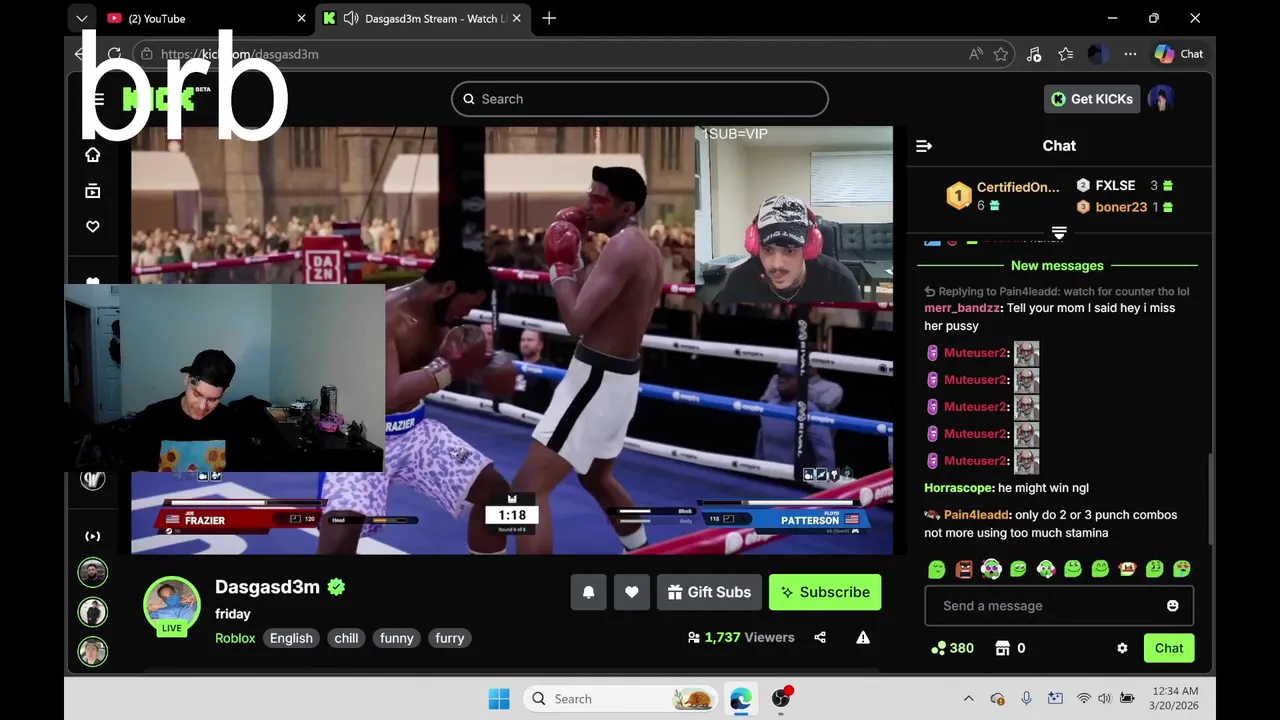Open the emoji picker in the message box
1280x720 pixels.
tap(1173, 606)
